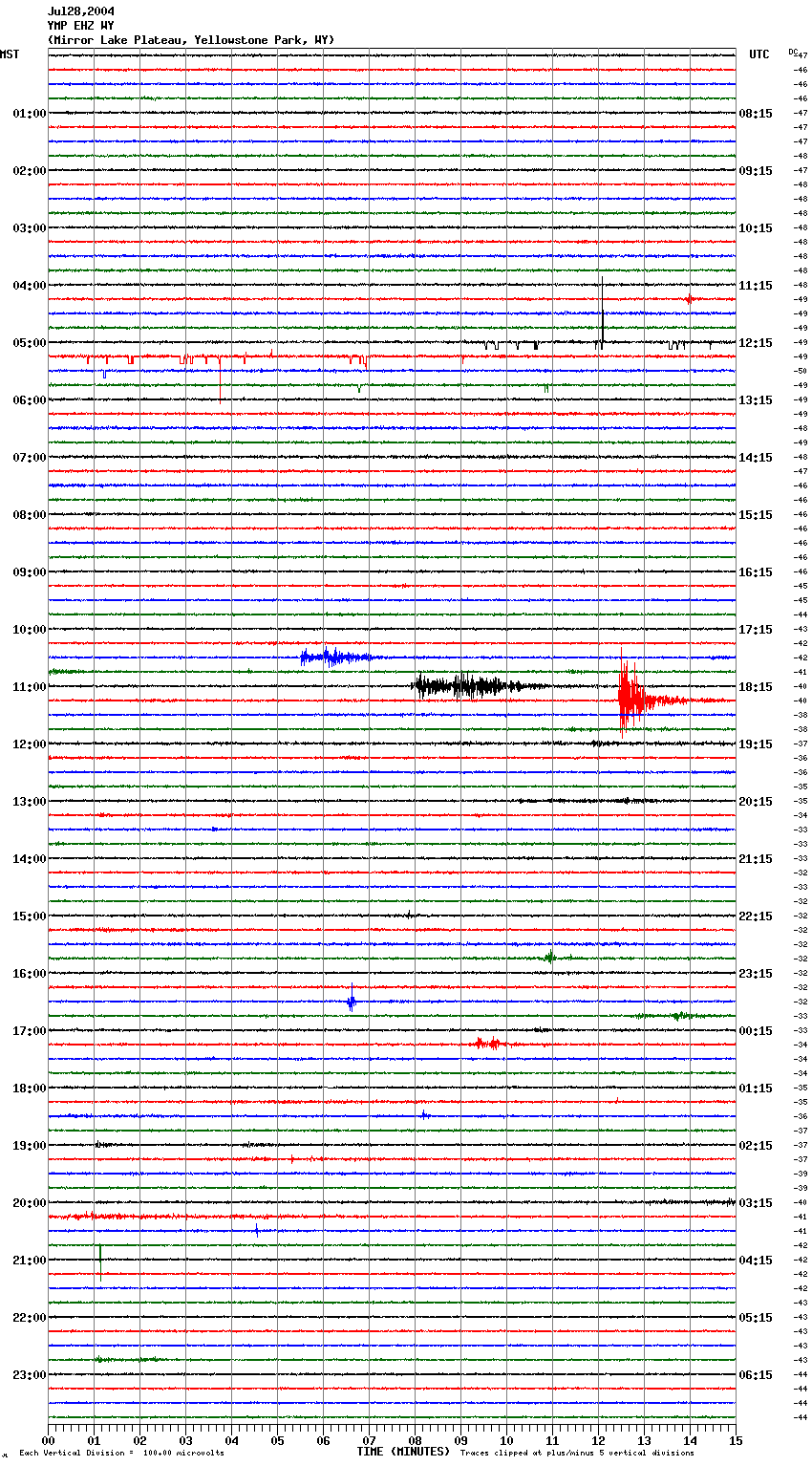Click the 20:15 UTC time label

(756, 802)
